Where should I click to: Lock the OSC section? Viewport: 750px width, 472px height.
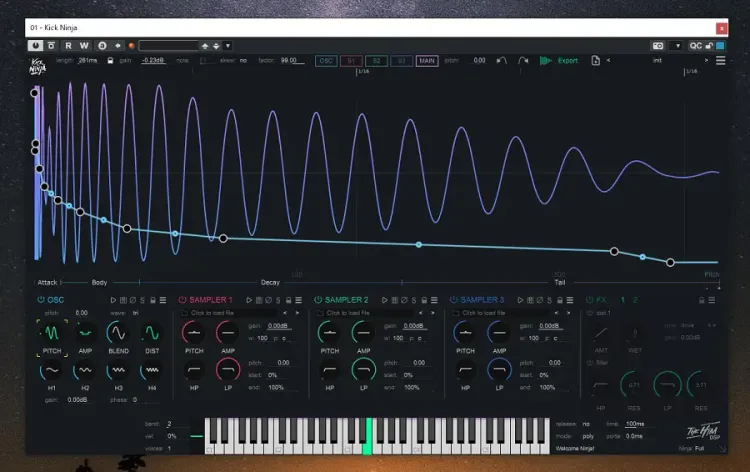(153, 300)
